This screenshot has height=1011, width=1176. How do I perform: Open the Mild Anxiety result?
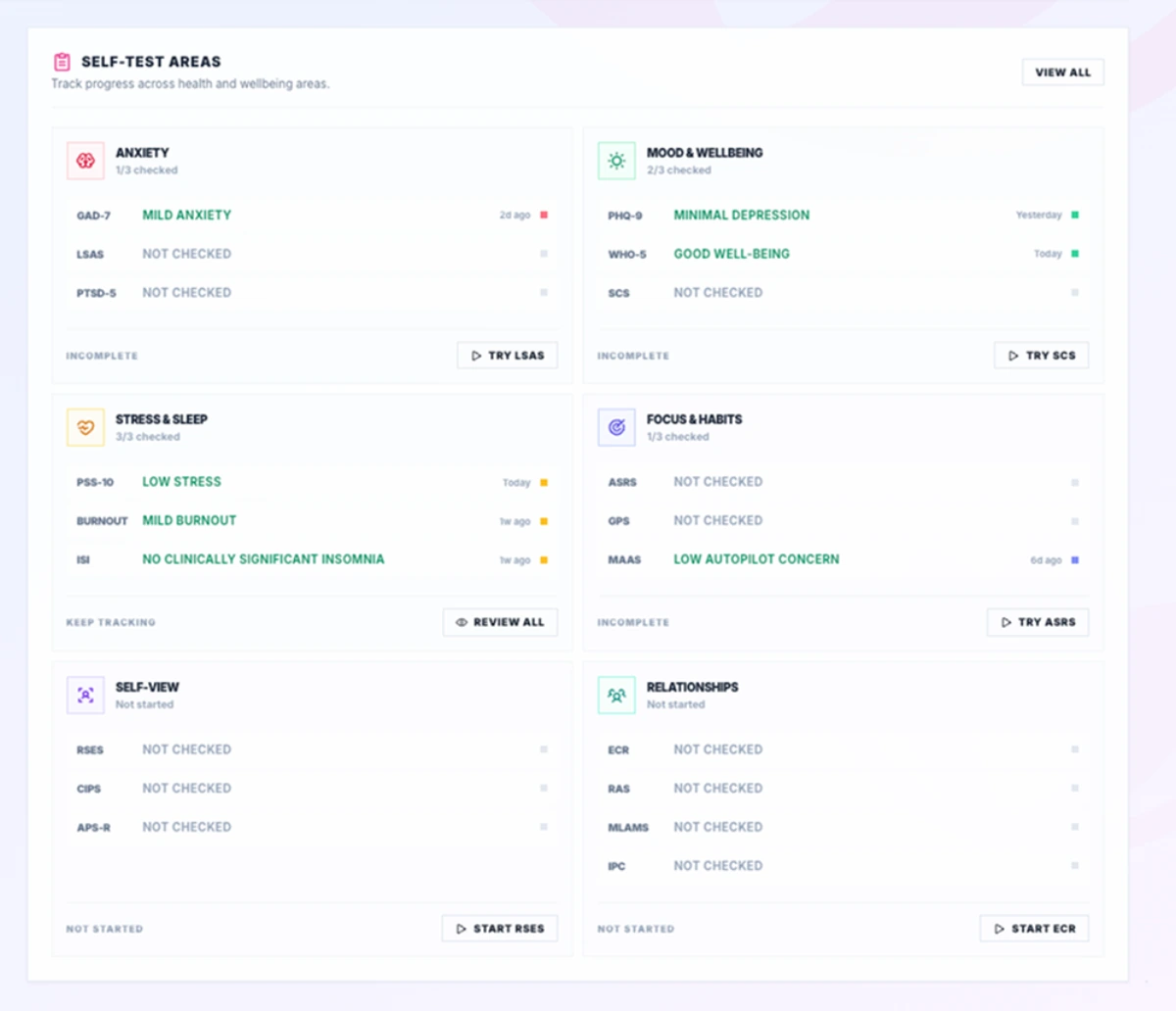(187, 215)
